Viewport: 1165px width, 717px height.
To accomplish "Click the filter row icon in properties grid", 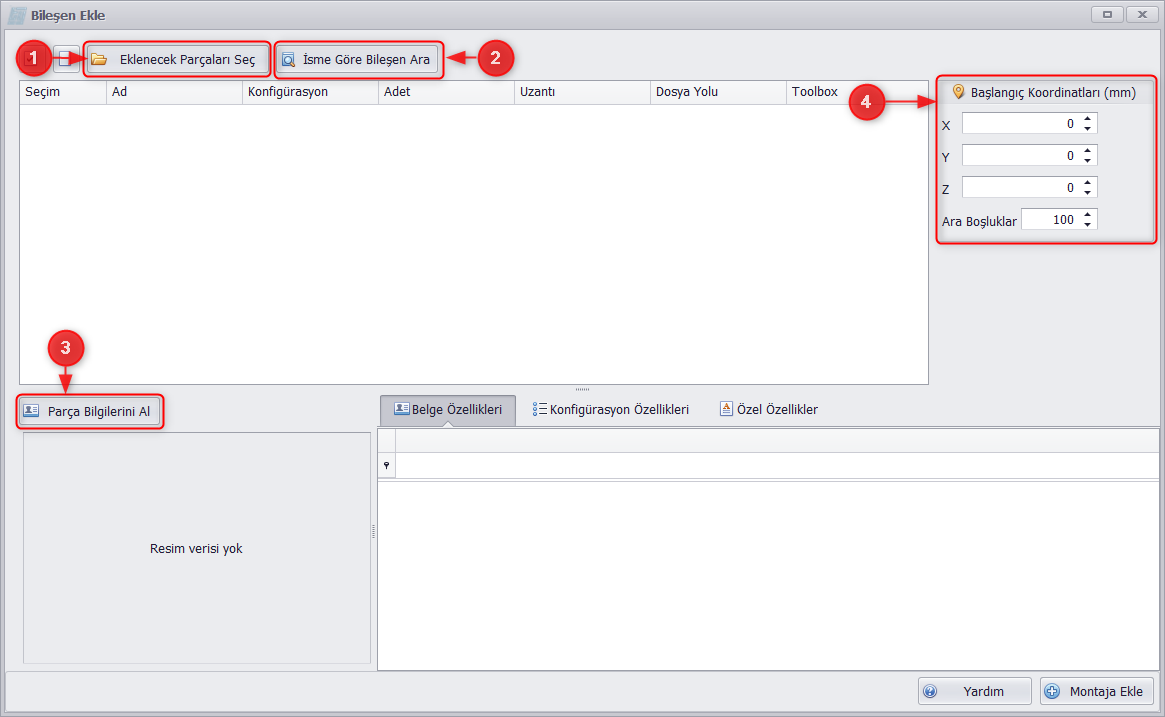I will pos(386,465).
